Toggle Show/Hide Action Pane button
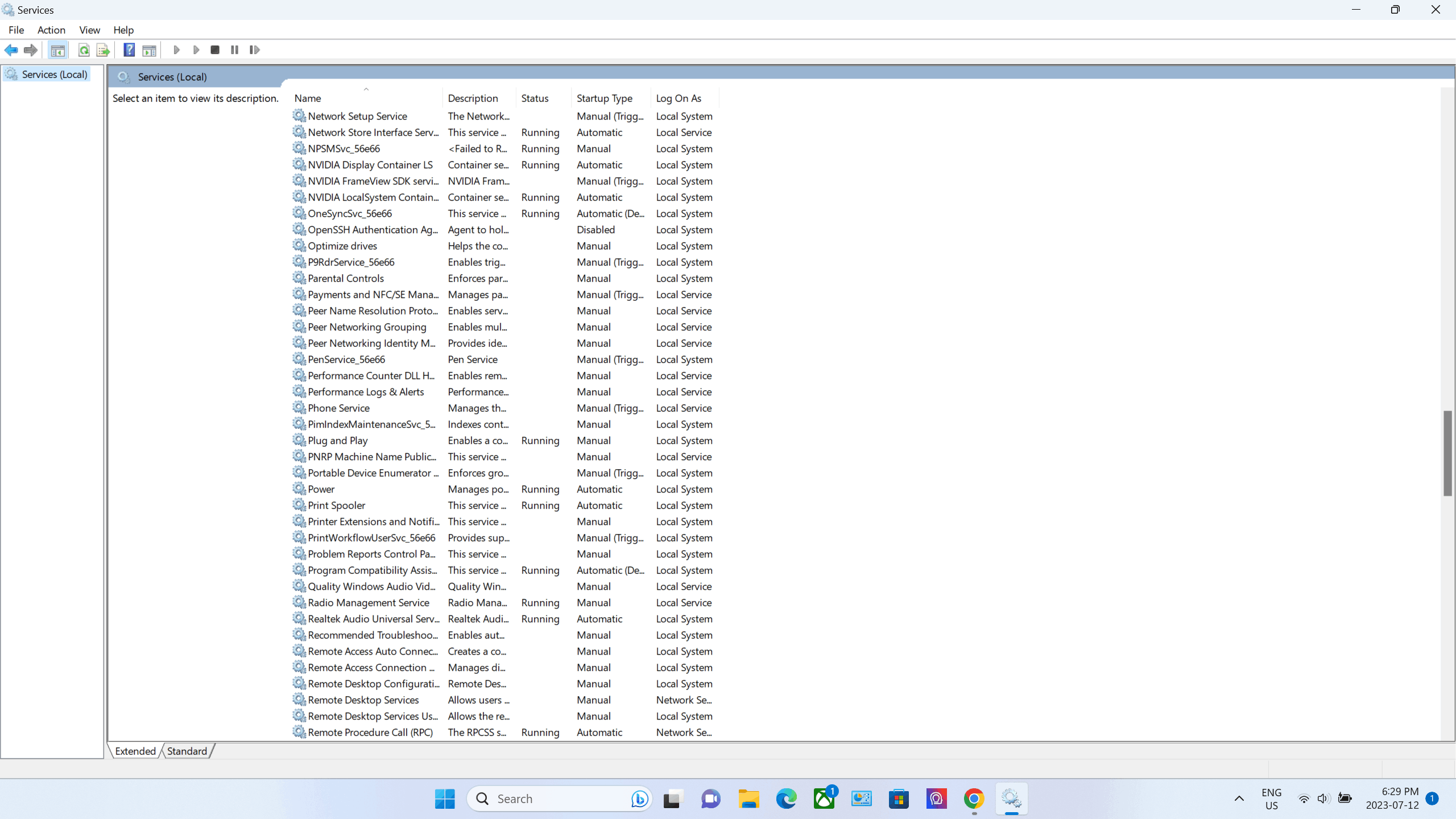Image resolution: width=1456 pixels, height=819 pixels. coord(149,50)
